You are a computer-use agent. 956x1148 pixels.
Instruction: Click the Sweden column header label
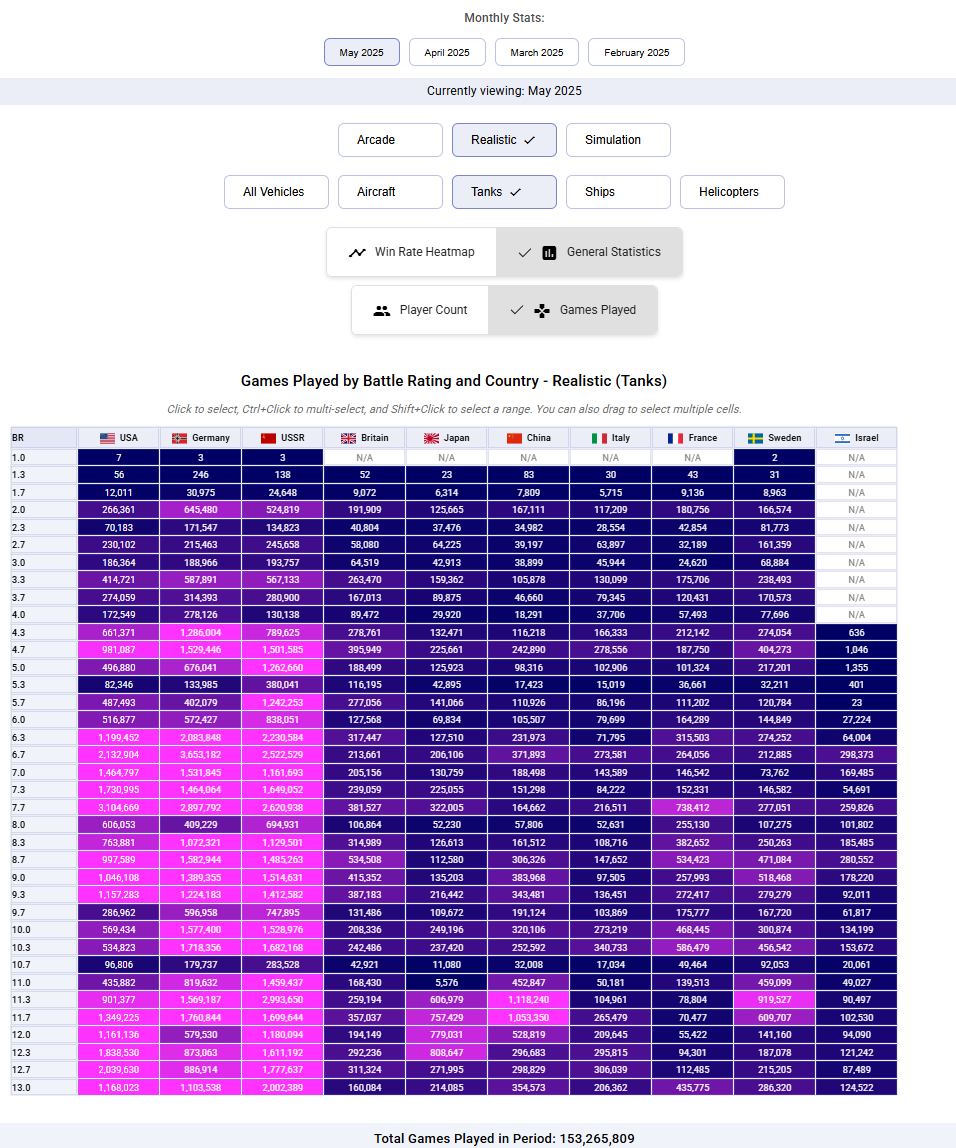785,438
